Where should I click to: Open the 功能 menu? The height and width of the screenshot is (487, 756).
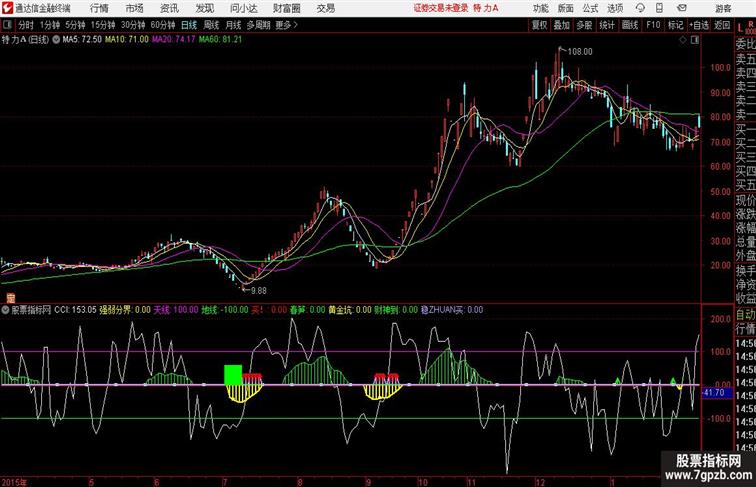tap(540, 8)
